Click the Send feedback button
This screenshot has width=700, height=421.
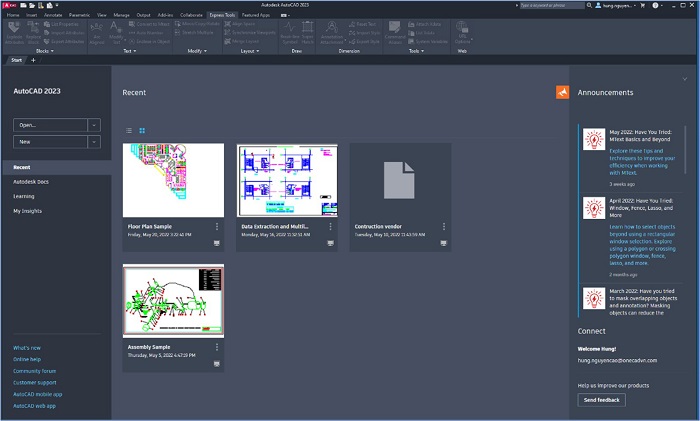pos(601,400)
